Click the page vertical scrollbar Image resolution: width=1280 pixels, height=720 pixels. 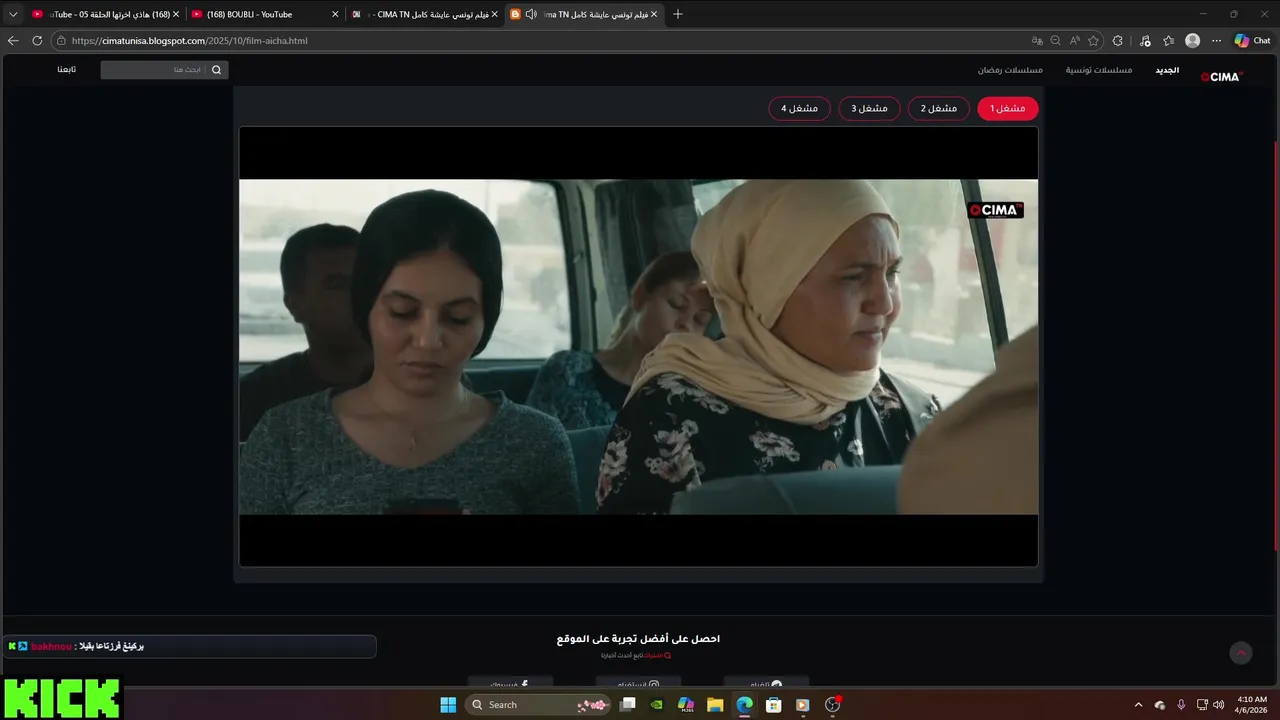coord(1276,345)
